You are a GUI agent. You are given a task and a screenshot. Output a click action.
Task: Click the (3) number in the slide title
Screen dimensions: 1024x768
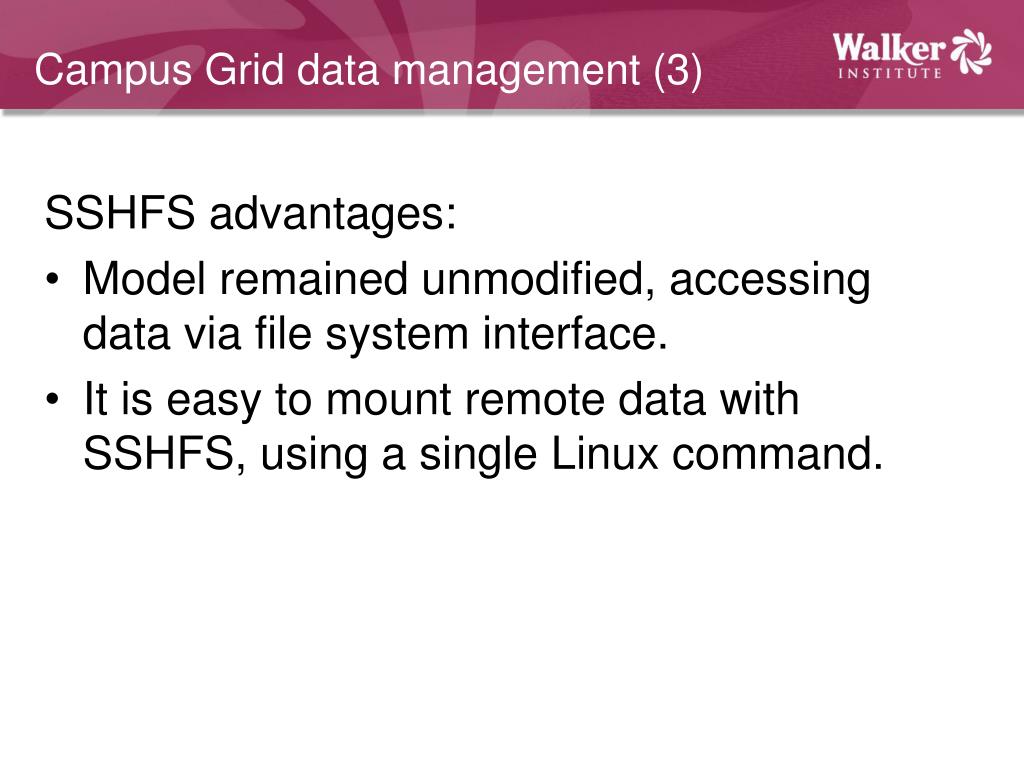[678, 70]
